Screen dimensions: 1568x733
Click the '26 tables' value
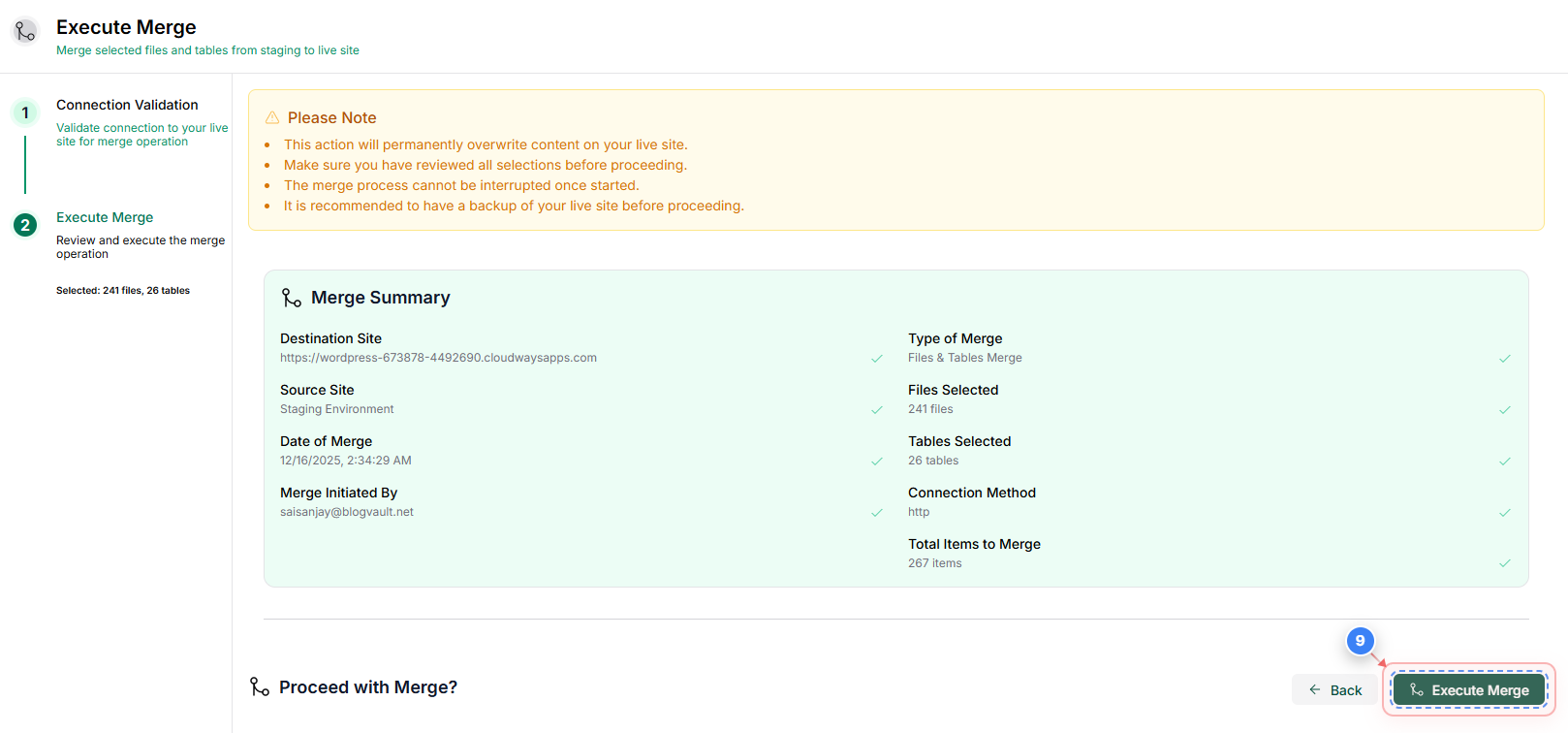933,461
